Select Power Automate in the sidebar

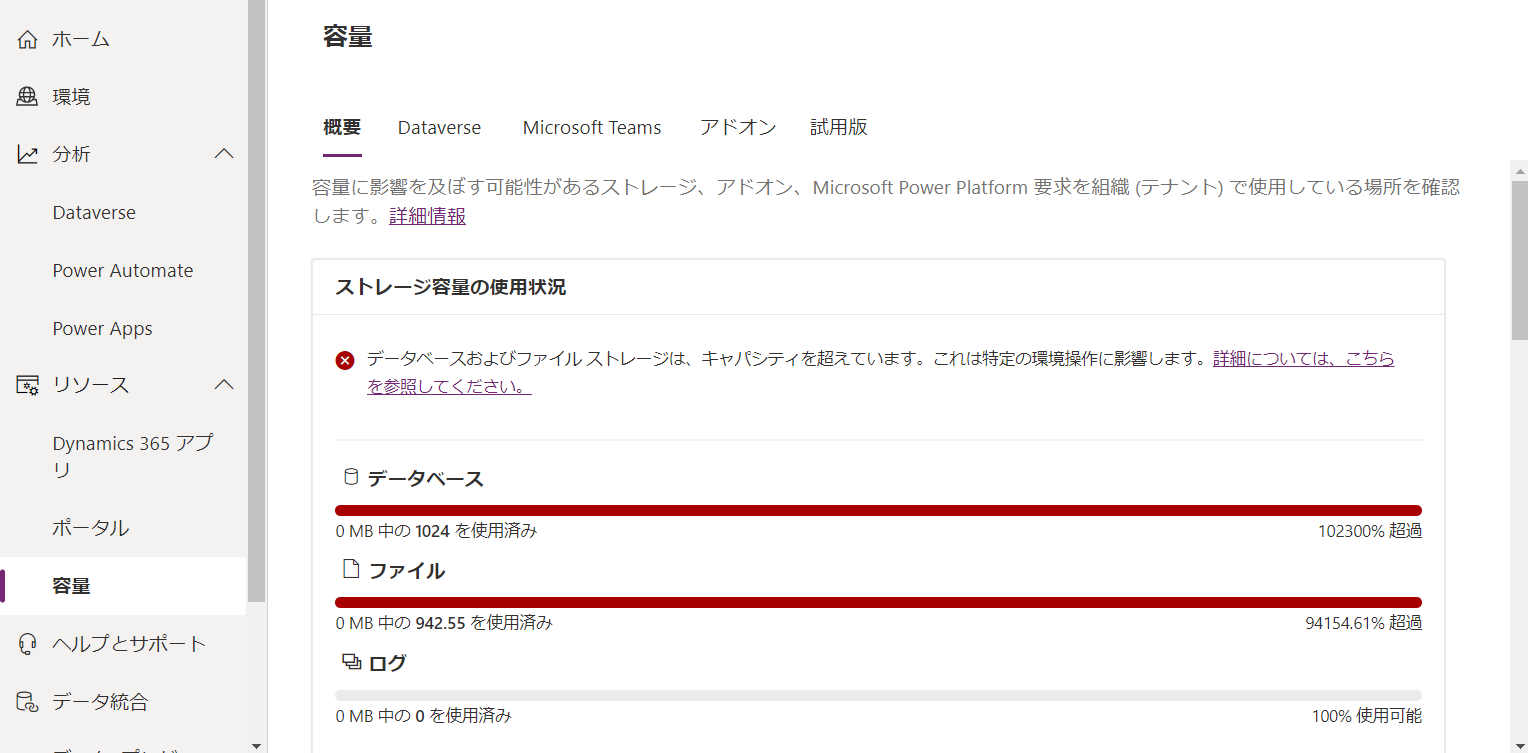pos(122,270)
